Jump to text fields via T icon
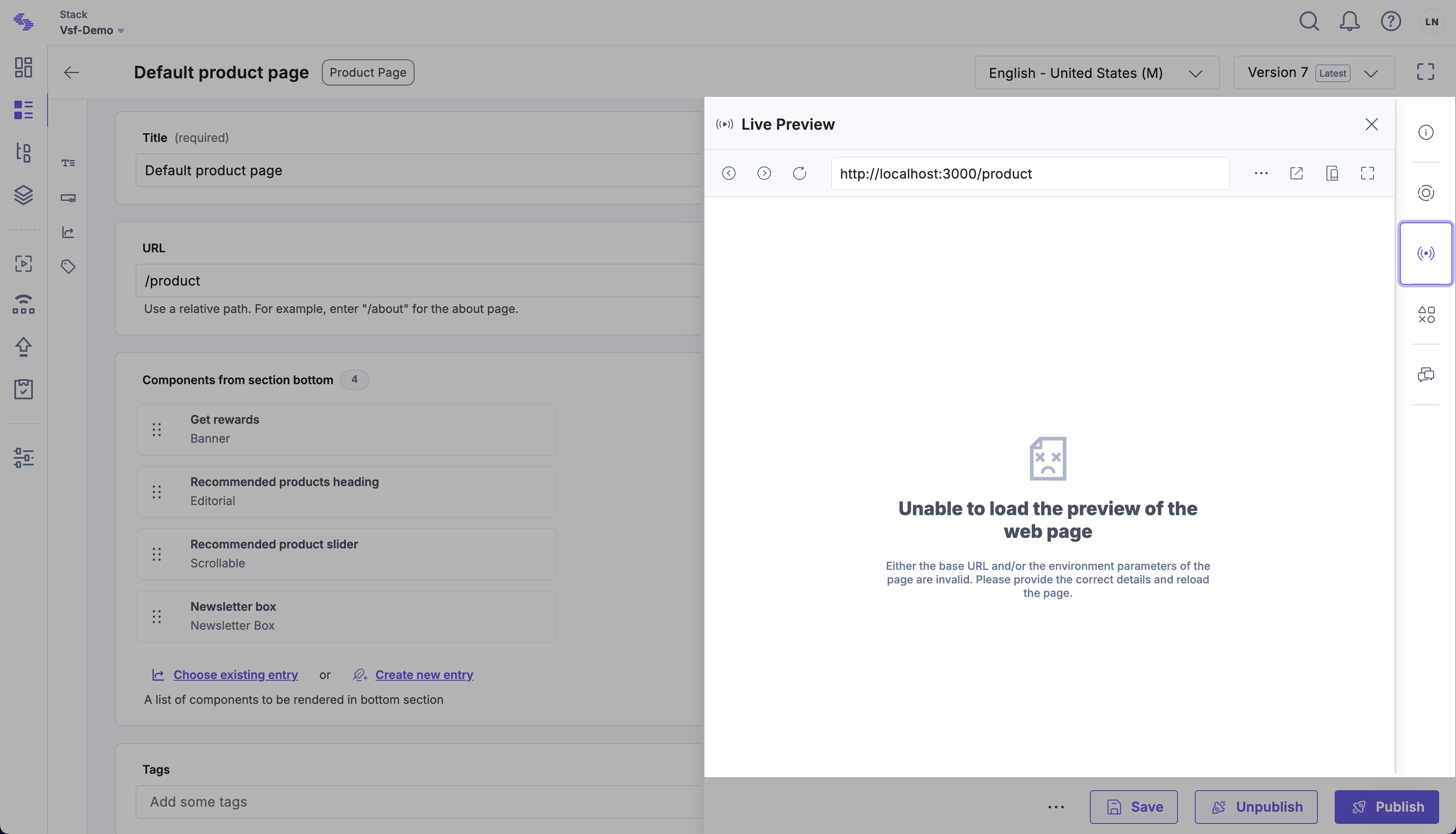This screenshot has height=834, width=1456. coord(68,163)
